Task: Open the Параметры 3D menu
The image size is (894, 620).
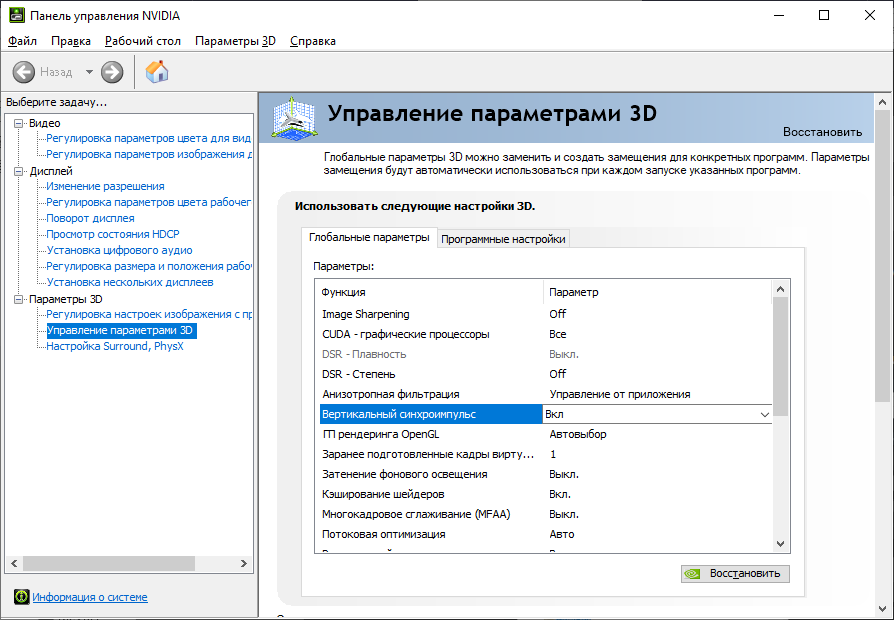Action: [x=235, y=41]
